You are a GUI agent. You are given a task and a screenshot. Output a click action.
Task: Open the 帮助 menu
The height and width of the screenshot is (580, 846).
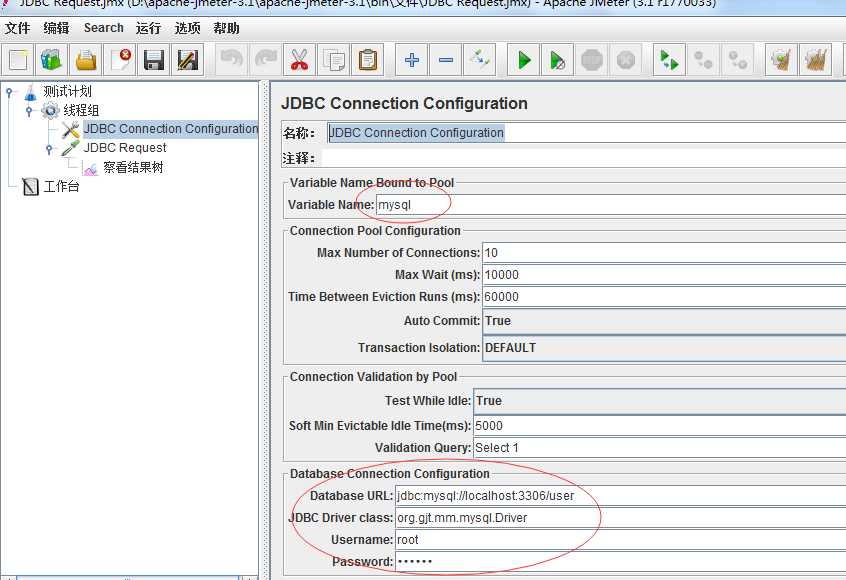click(226, 28)
